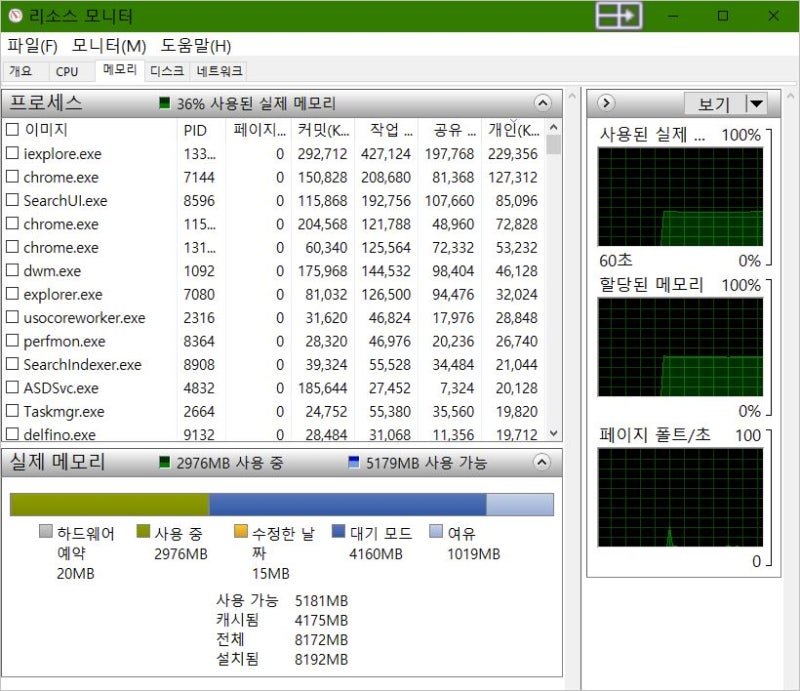Switch to the 네트워크 tab
The width and height of the screenshot is (800, 691).
(219, 71)
